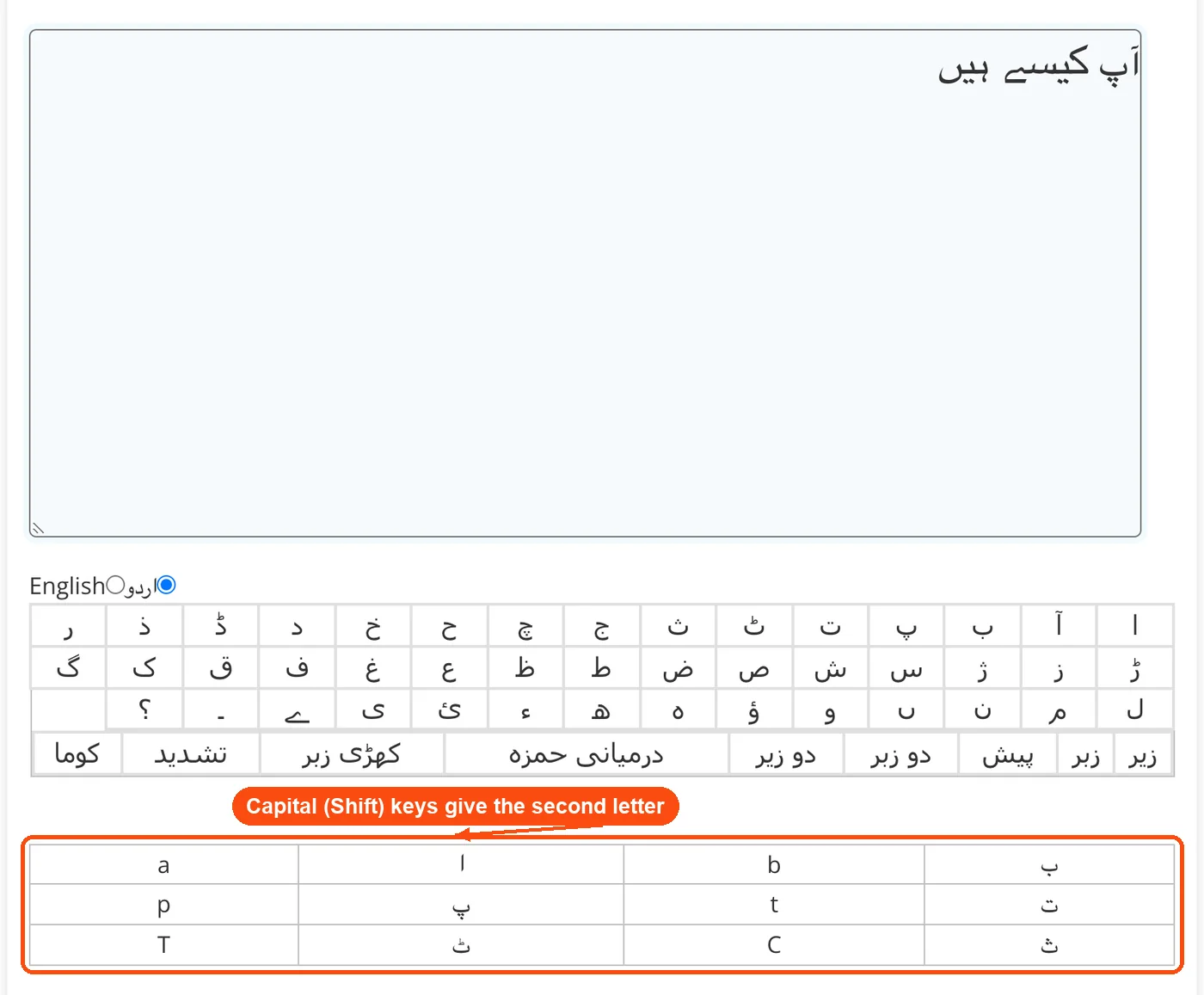
Task: Tap the ؤ (hamza wao) key
Action: (754, 710)
